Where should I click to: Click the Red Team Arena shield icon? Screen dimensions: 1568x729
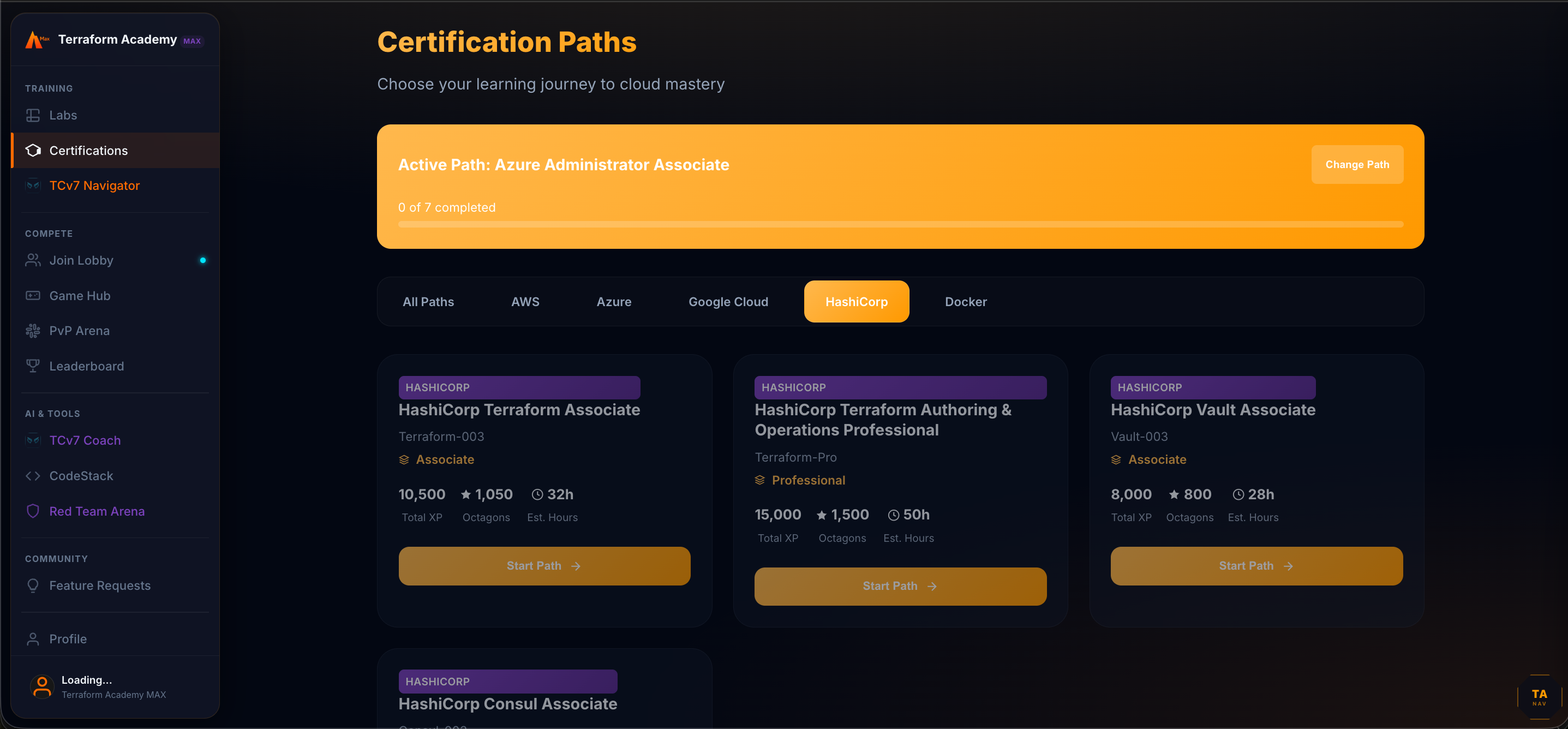[33, 511]
